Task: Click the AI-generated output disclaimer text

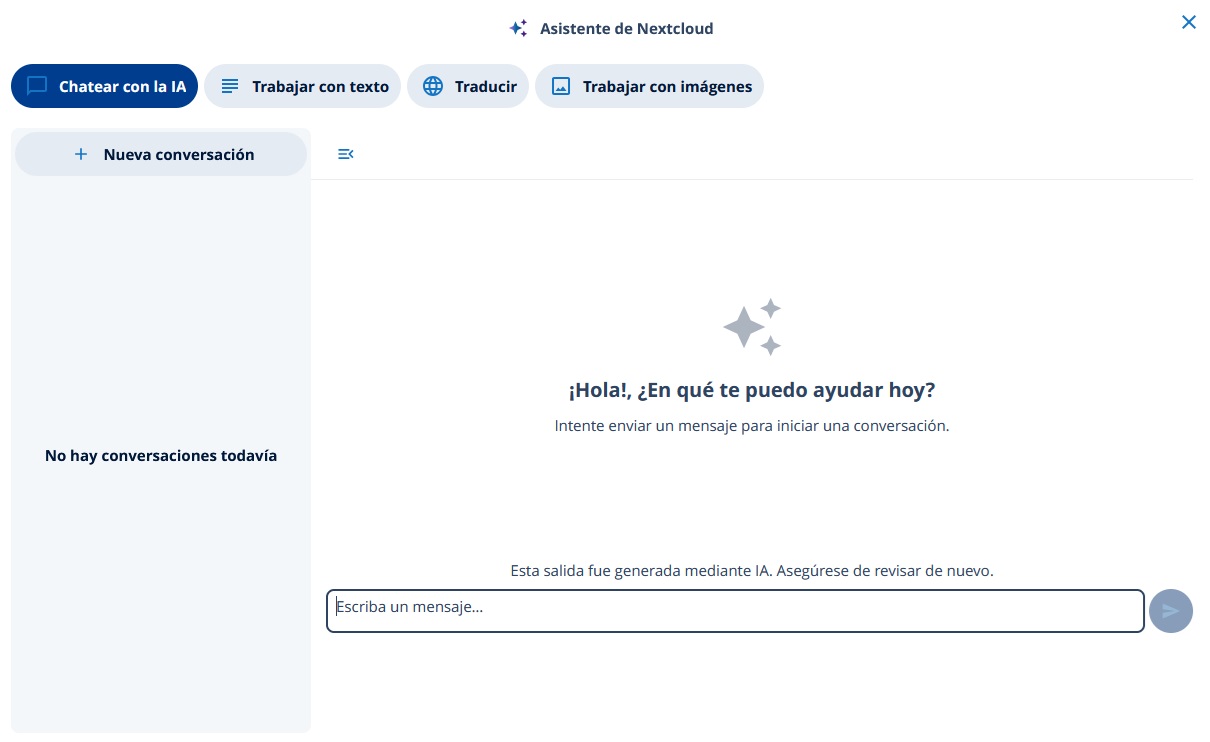Action: (752, 571)
